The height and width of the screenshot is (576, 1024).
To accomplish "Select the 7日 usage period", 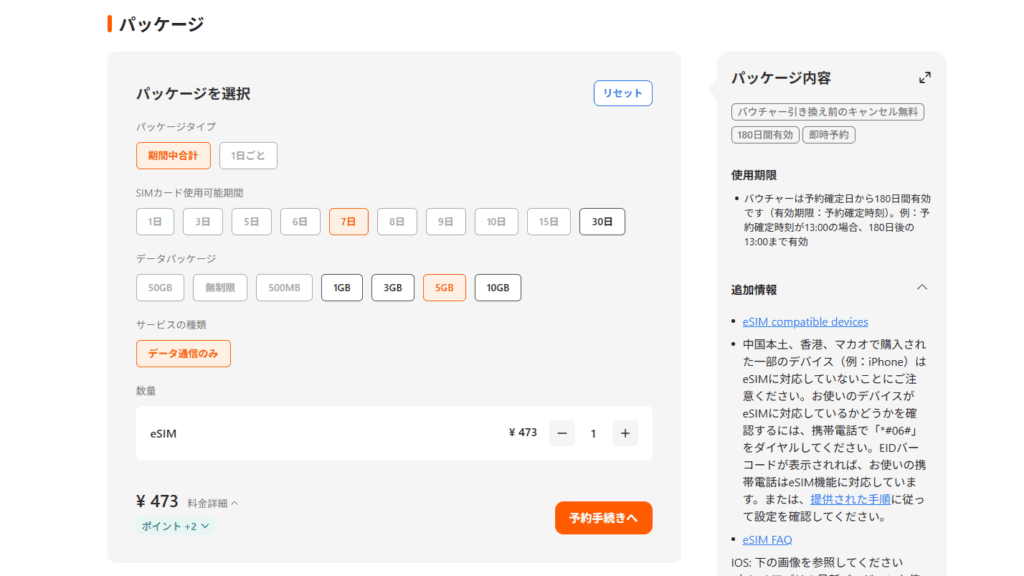I will pos(348,221).
